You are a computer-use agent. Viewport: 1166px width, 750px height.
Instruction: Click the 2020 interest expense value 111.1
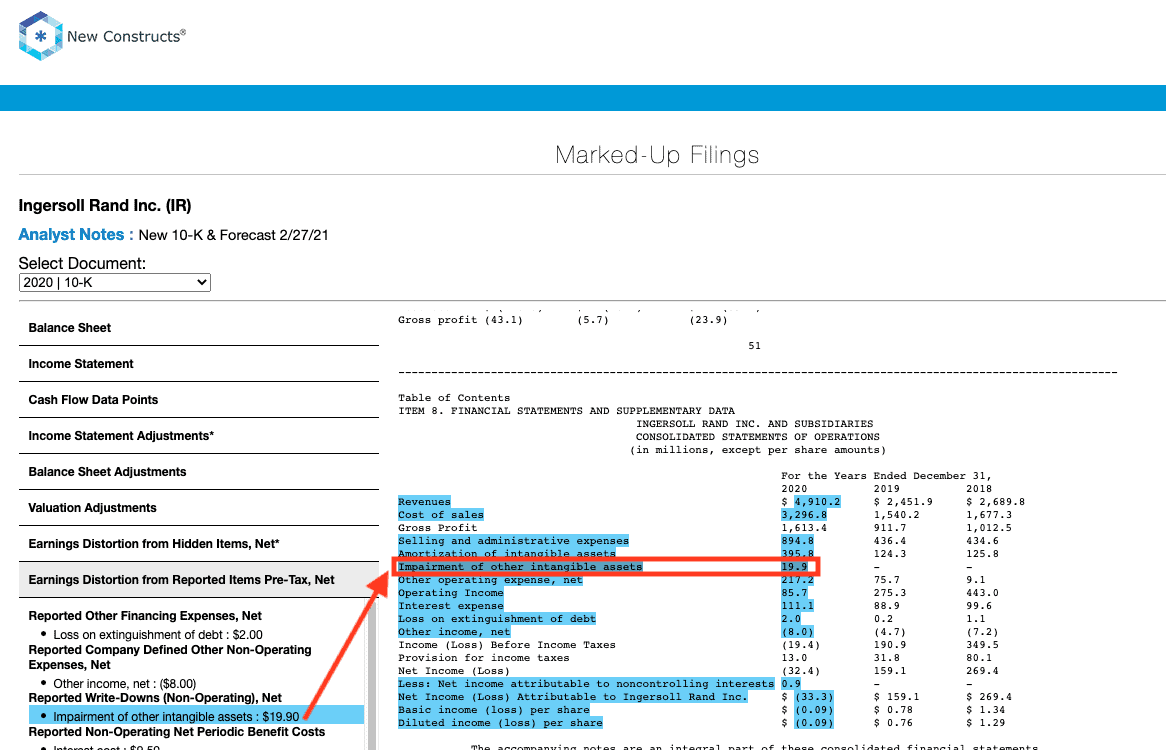[797, 606]
